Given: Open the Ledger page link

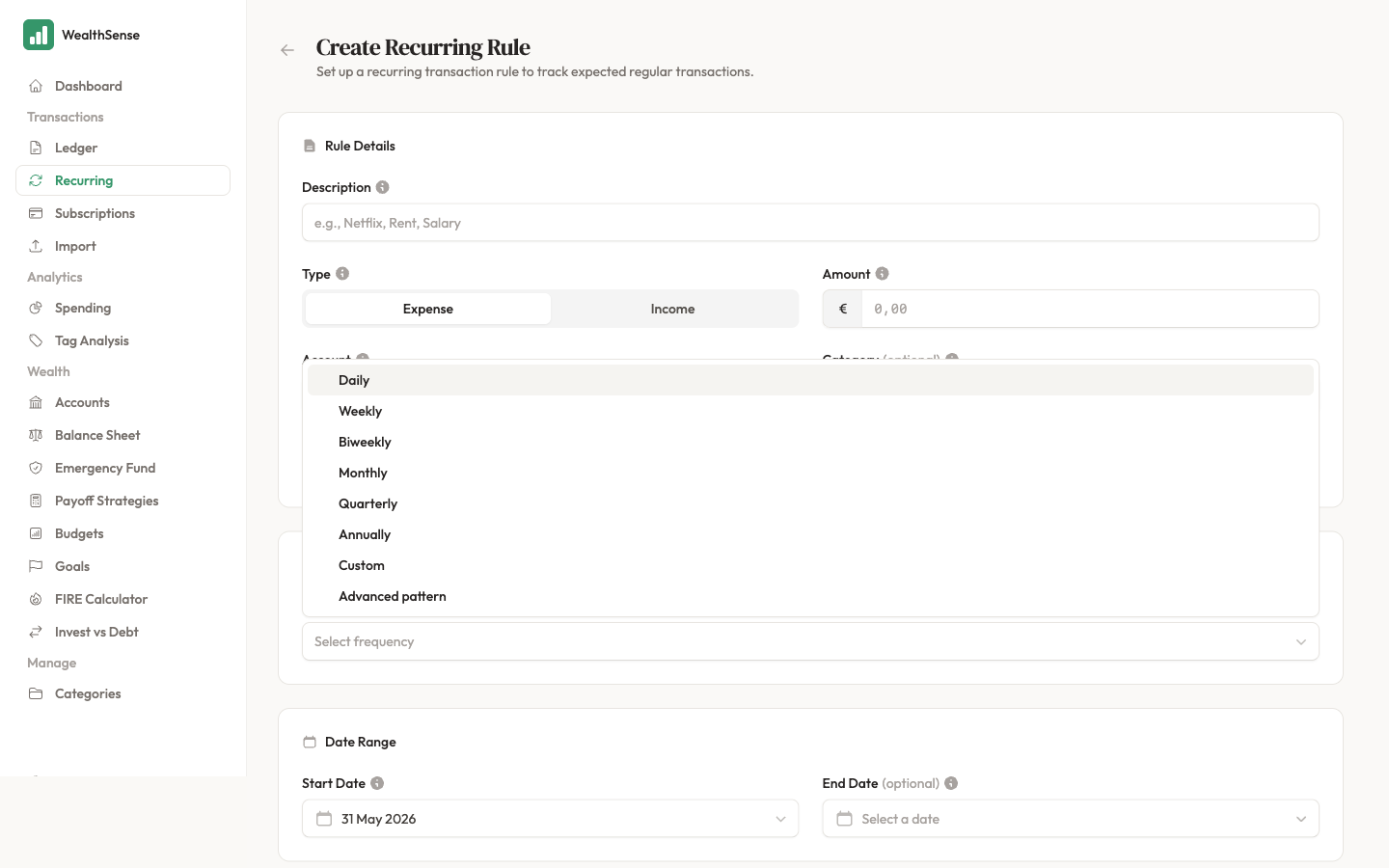Looking at the screenshot, I should tap(123, 148).
